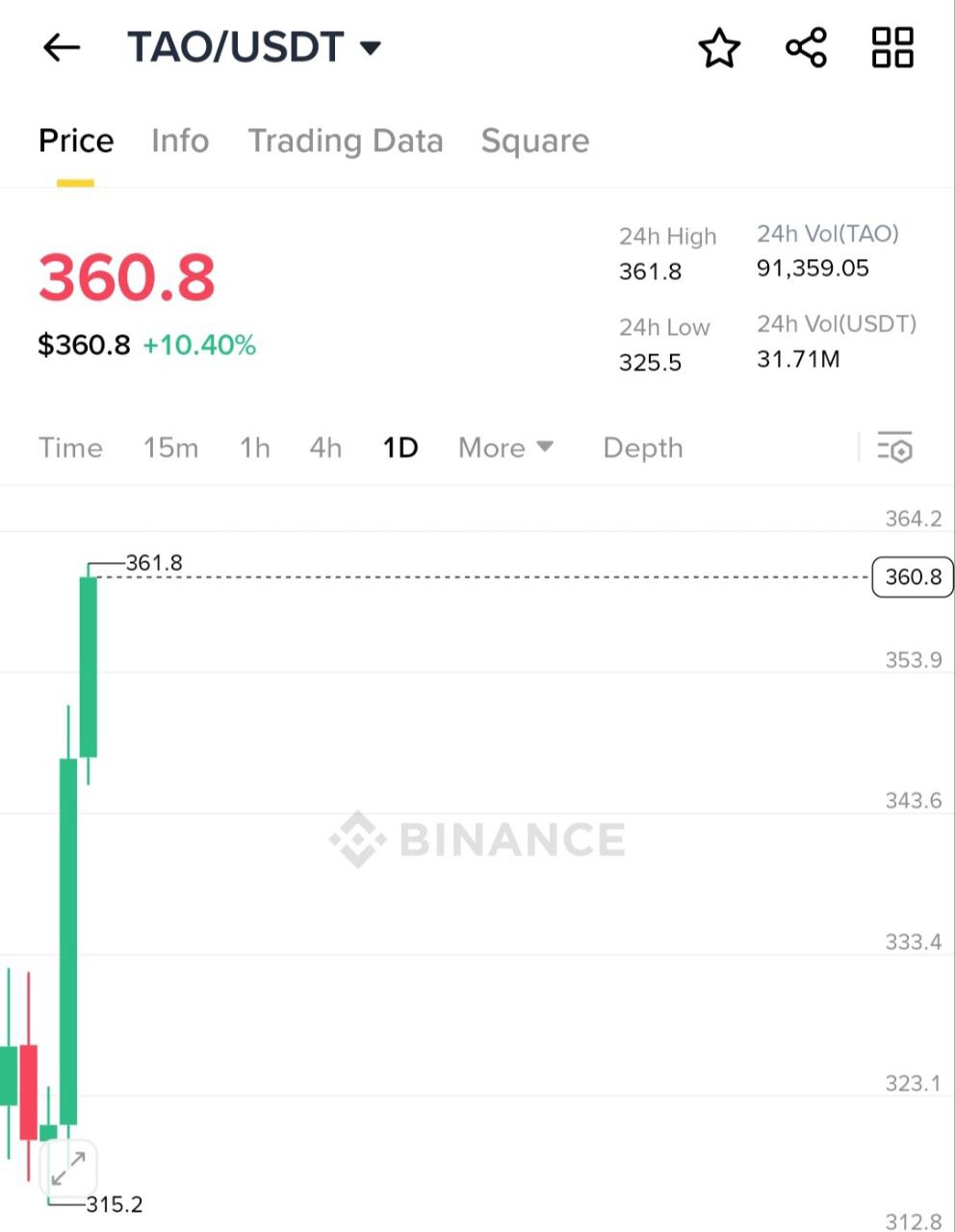This screenshot has width=955, height=1232.
Task: Open the four-squares grid menu icon
Action: pos(892,47)
